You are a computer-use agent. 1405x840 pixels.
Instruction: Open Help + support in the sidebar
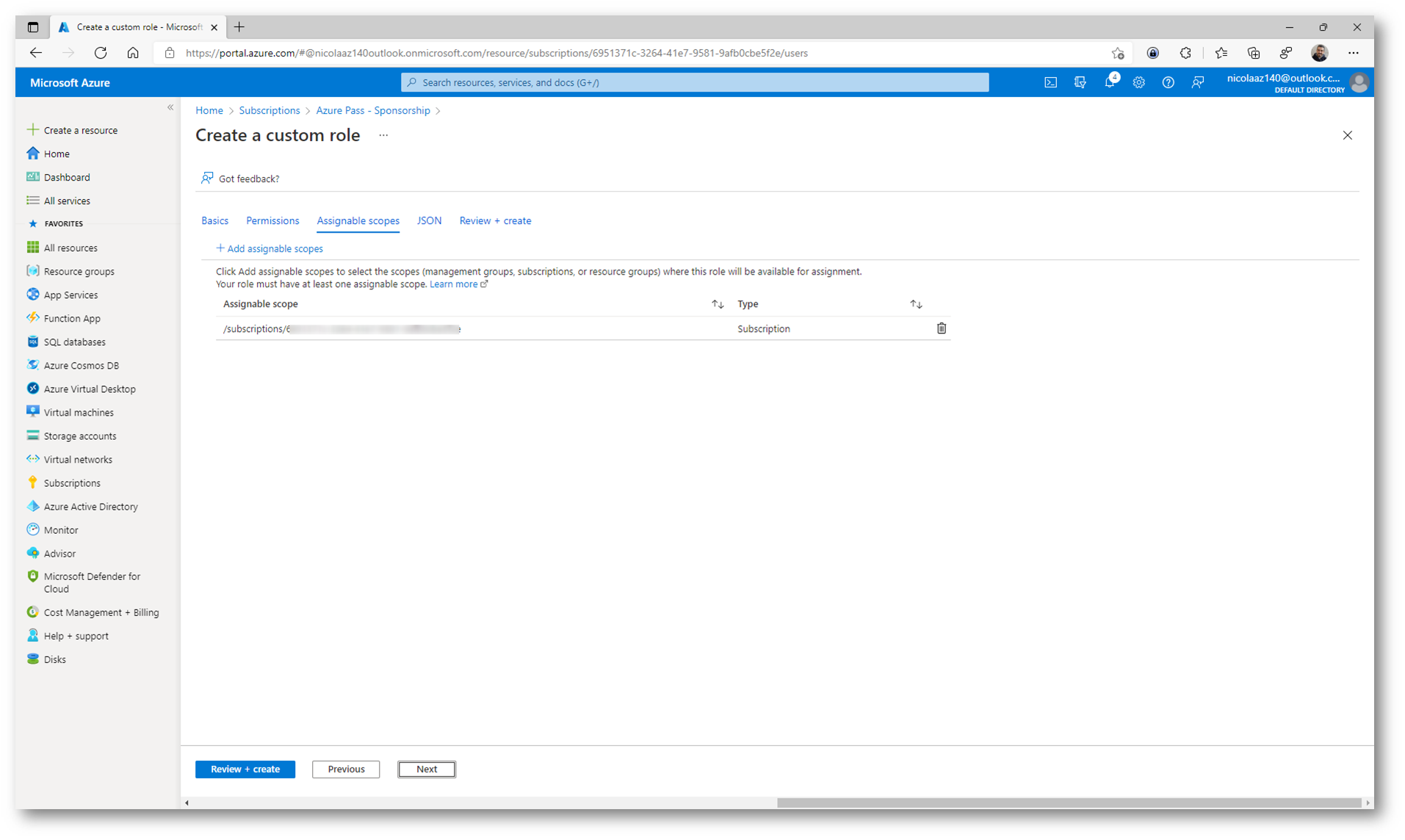pyautogui.click(x=68, y=635)
